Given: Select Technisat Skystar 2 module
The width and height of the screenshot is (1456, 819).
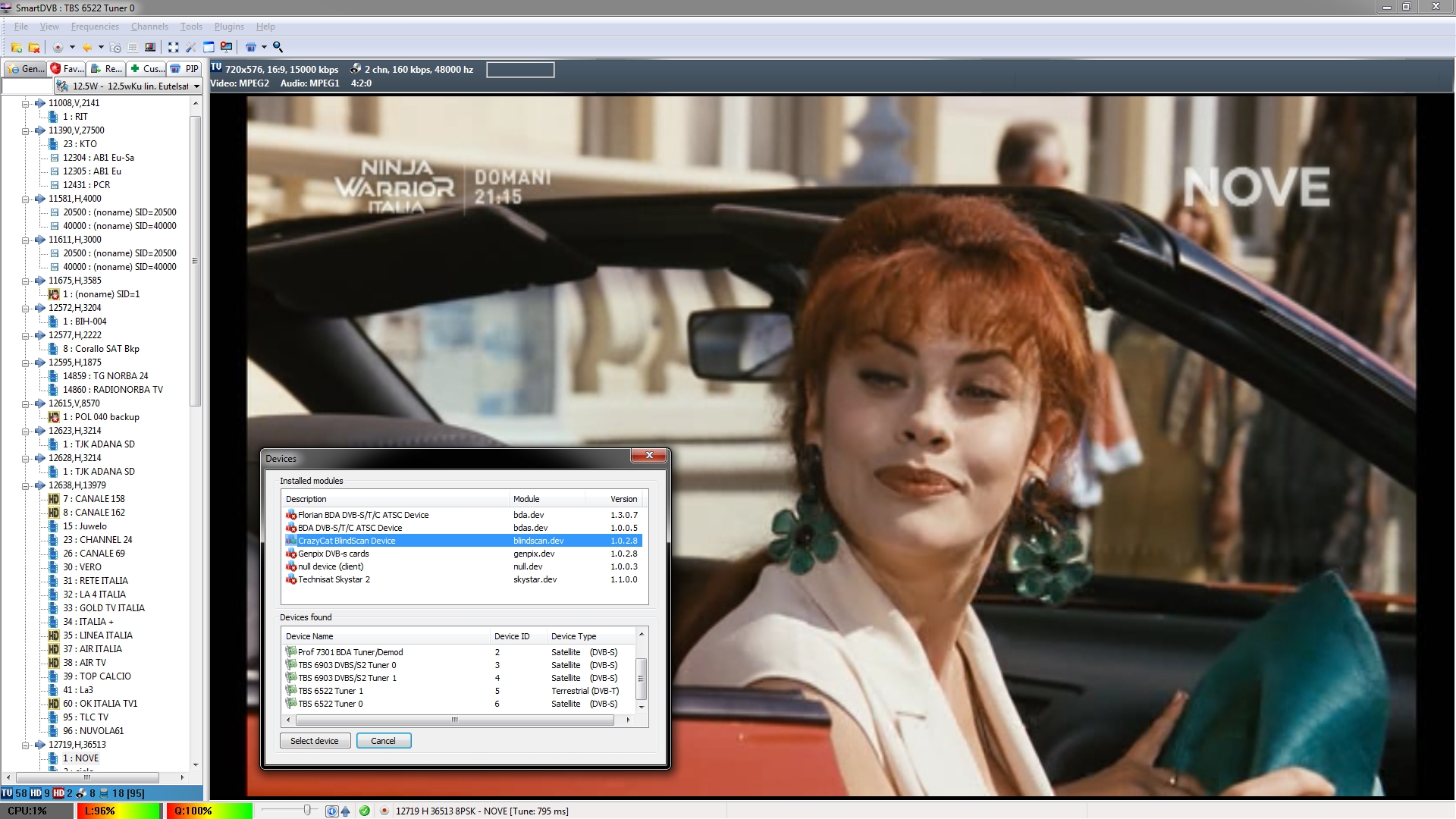Looking at the screenshot, I should pyautogui.click(x=463, y=579).
